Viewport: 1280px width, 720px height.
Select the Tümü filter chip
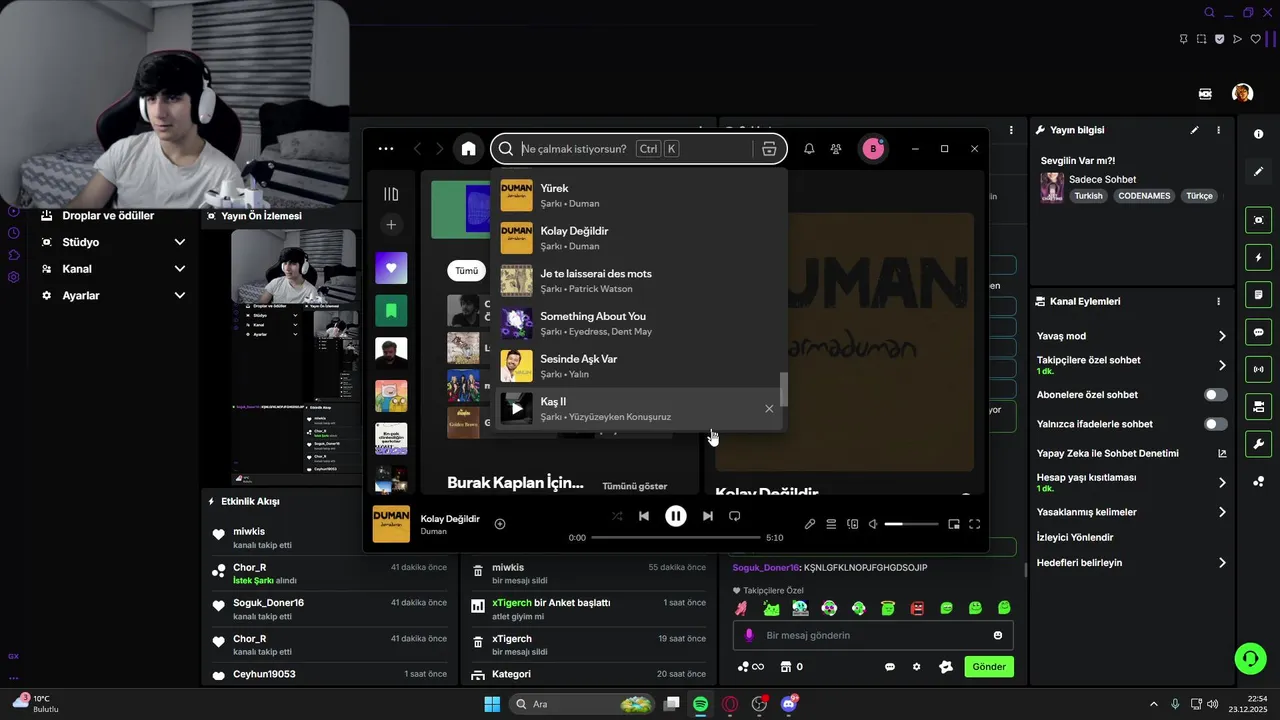467,271
